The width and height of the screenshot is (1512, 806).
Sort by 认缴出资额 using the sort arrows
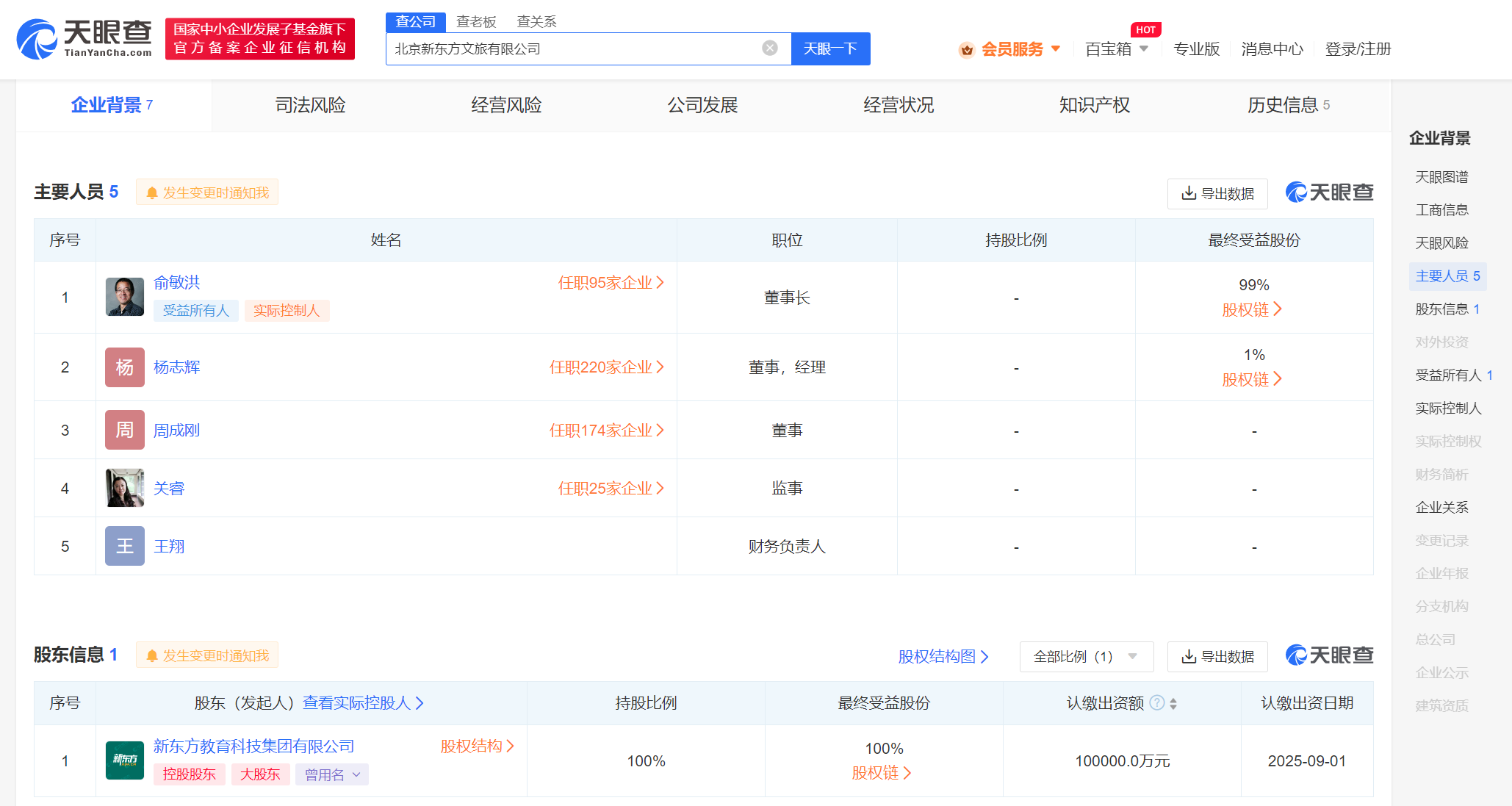[1173, 703]
